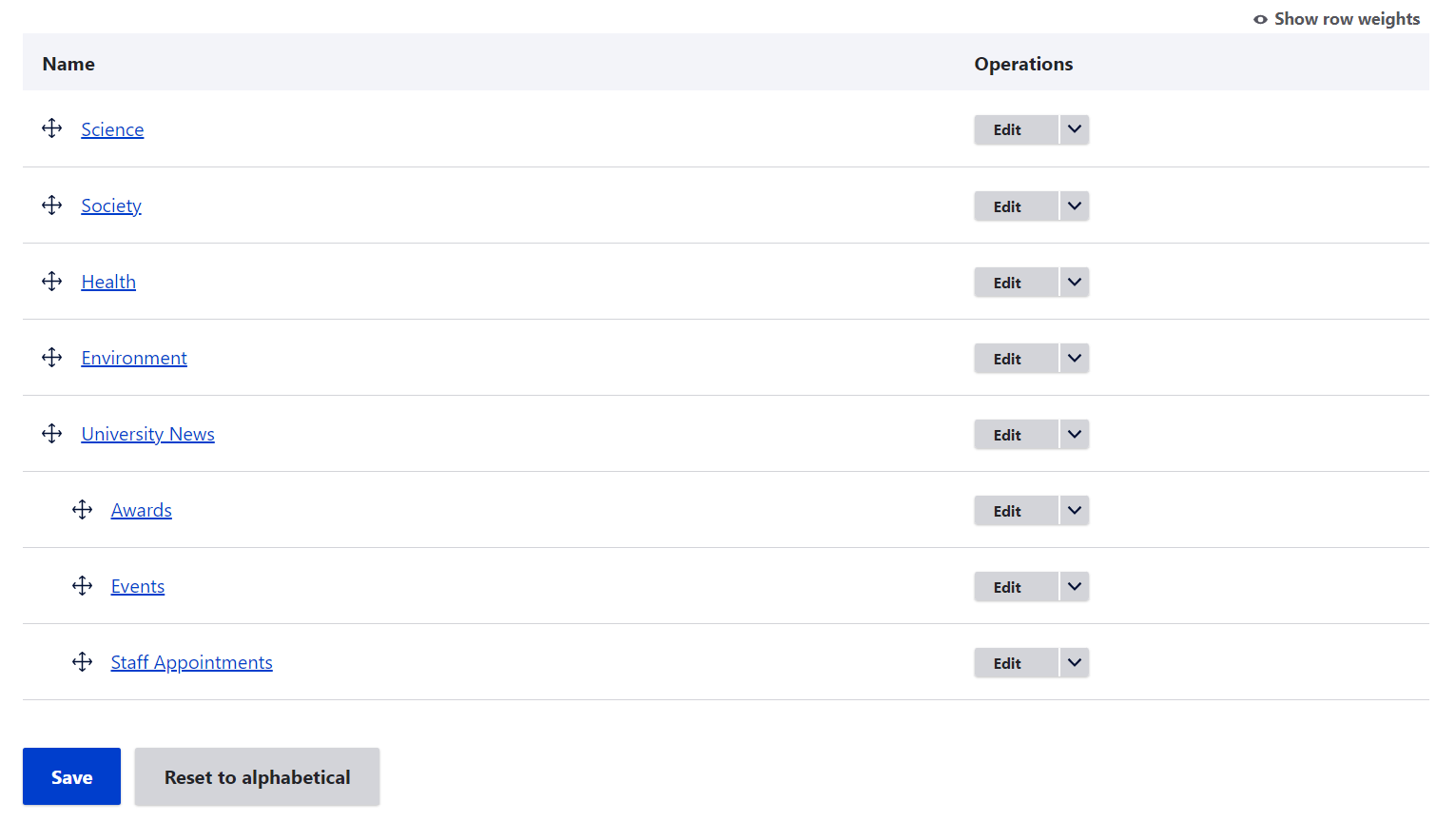Screen dimensions: 1456x822
Task: Open the Events term link
Action: (138, 586)
